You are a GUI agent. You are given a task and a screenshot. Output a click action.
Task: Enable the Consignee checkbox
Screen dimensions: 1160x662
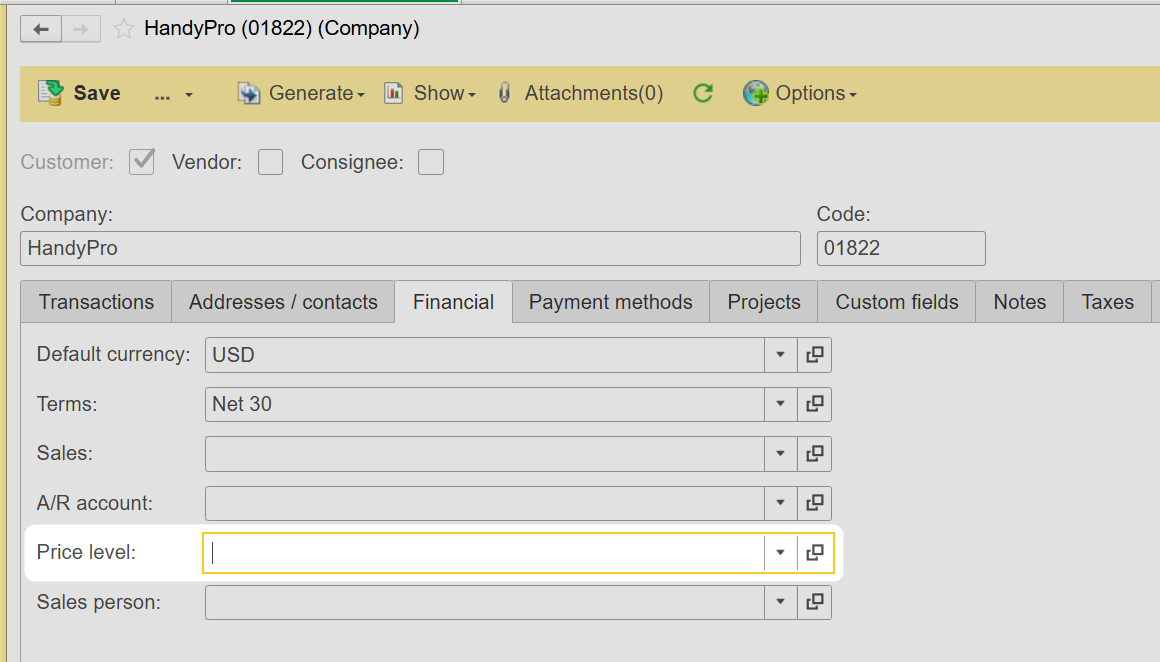(431, 162)
